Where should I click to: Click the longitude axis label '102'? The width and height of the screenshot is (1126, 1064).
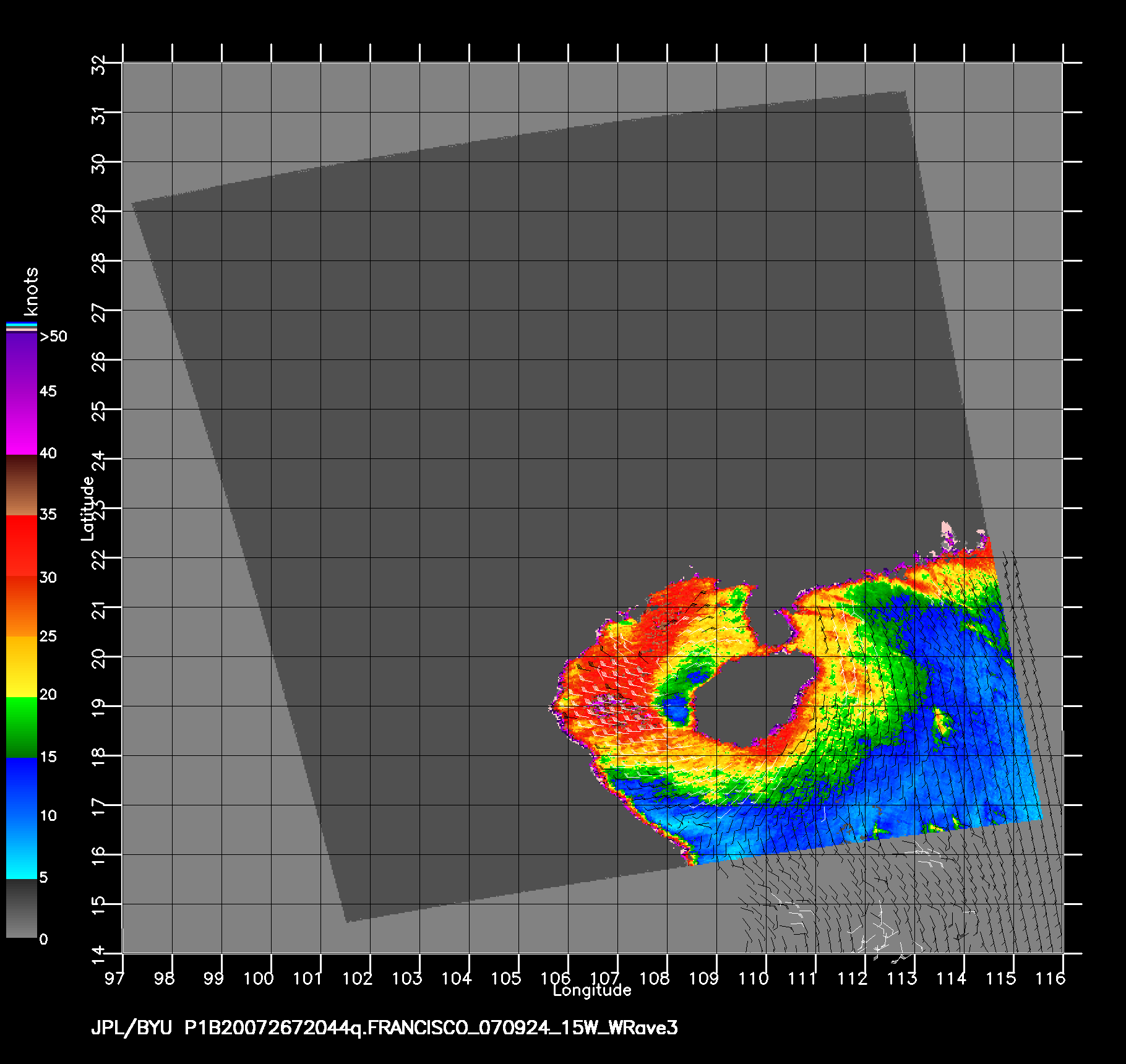pyautogui.click(x=357, y=979)
